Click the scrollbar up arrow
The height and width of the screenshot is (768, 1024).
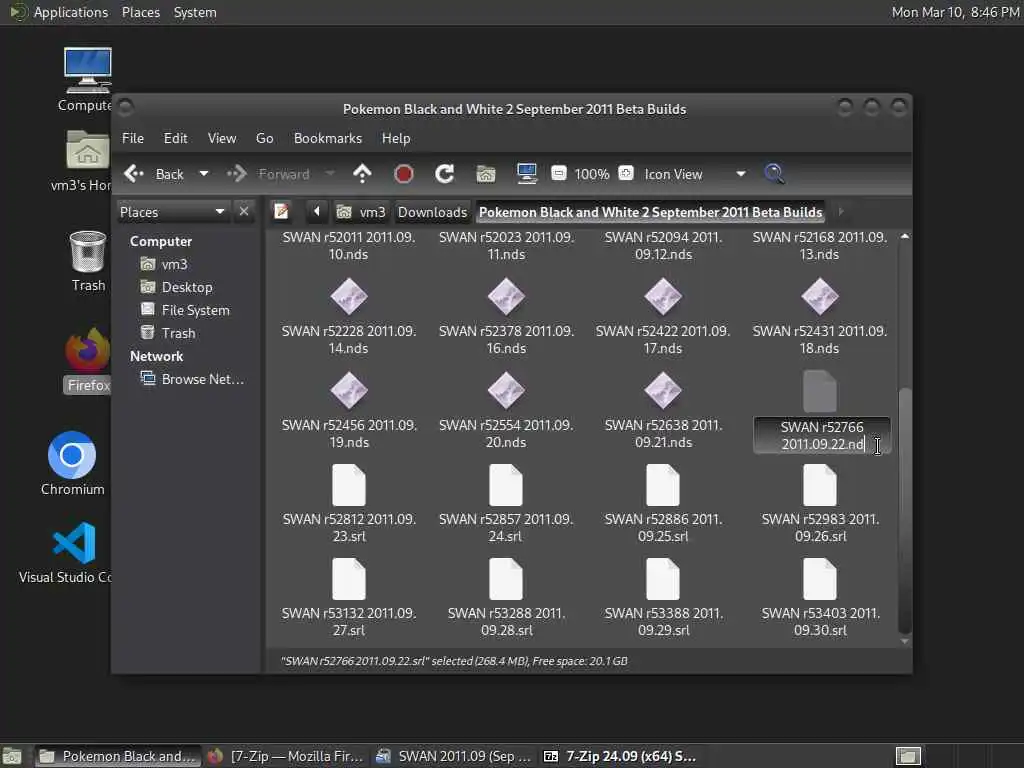904,236
